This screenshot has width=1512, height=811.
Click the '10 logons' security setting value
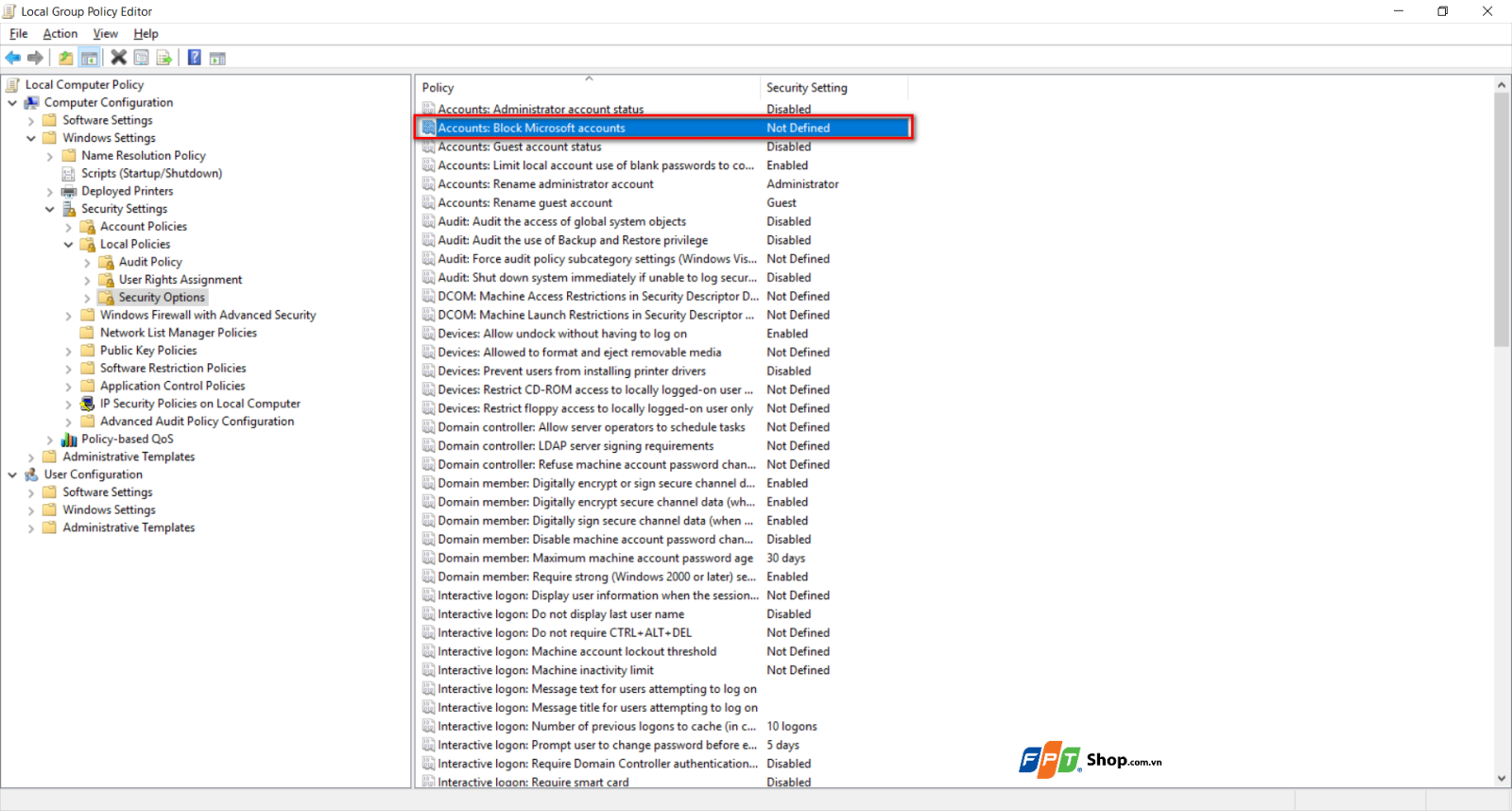point(792,726)
